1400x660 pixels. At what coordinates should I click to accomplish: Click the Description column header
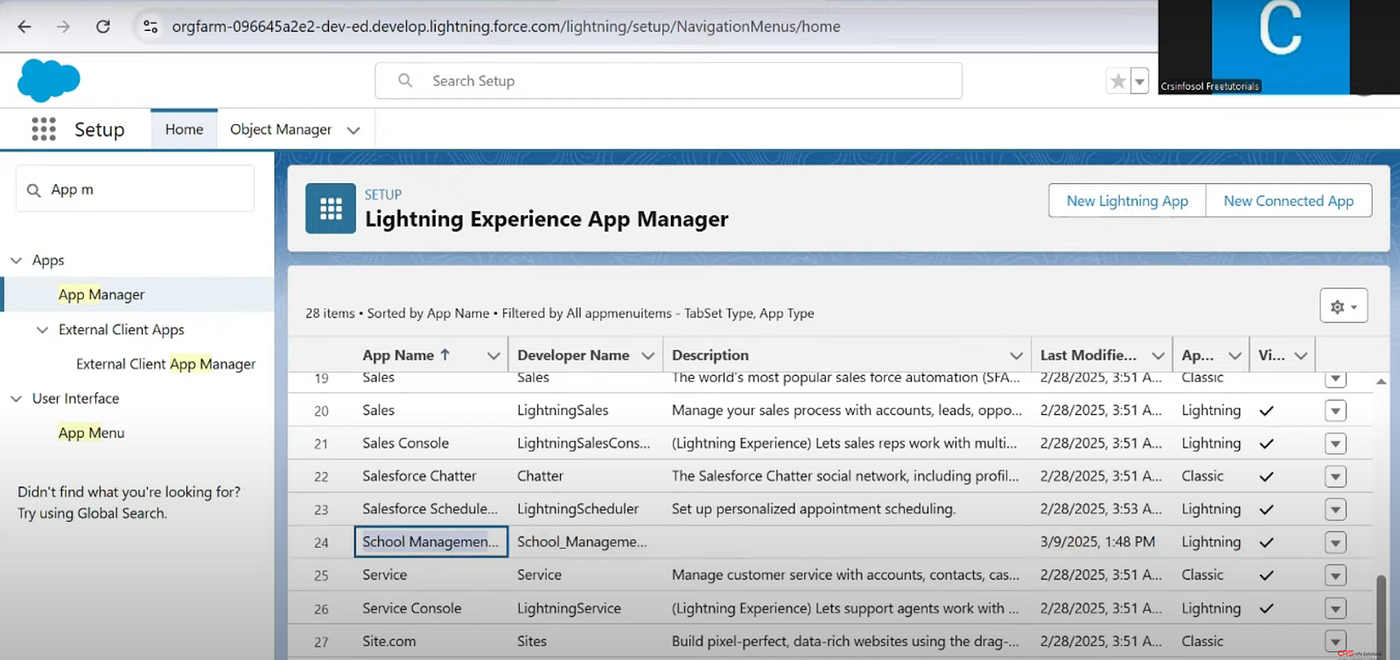coord(710,355)
